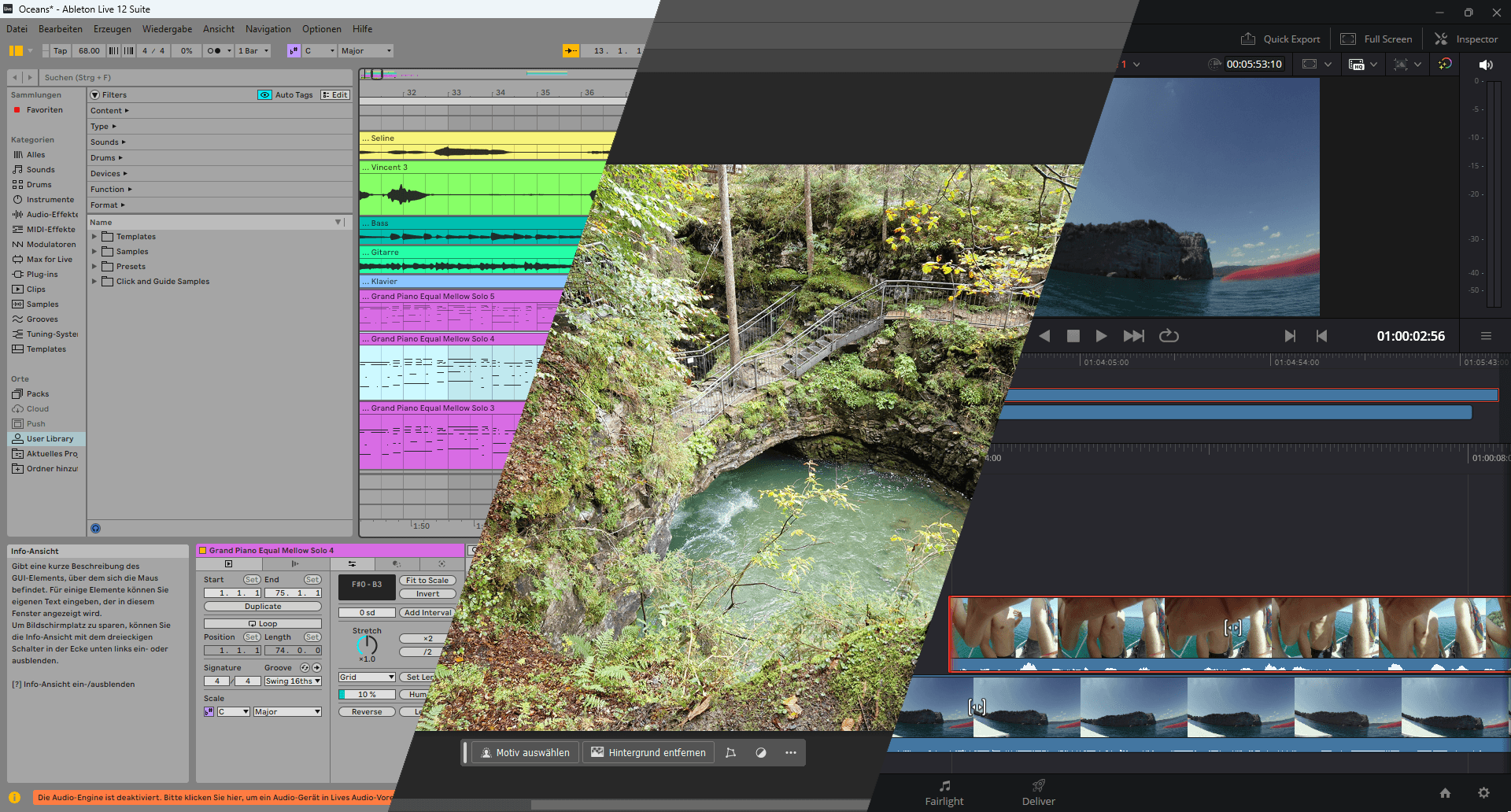
Task: Switch to the Fairlight page tab
Action: 944,793
